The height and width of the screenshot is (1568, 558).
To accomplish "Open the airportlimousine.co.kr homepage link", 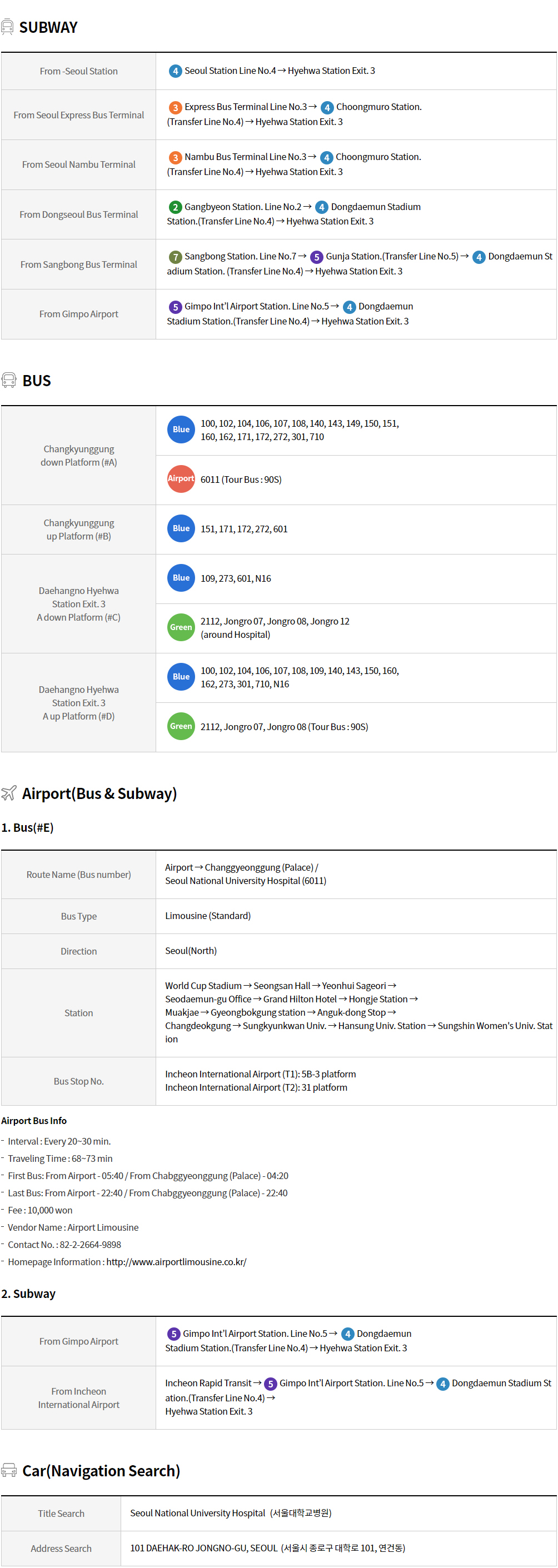I will click(176, 1262).
